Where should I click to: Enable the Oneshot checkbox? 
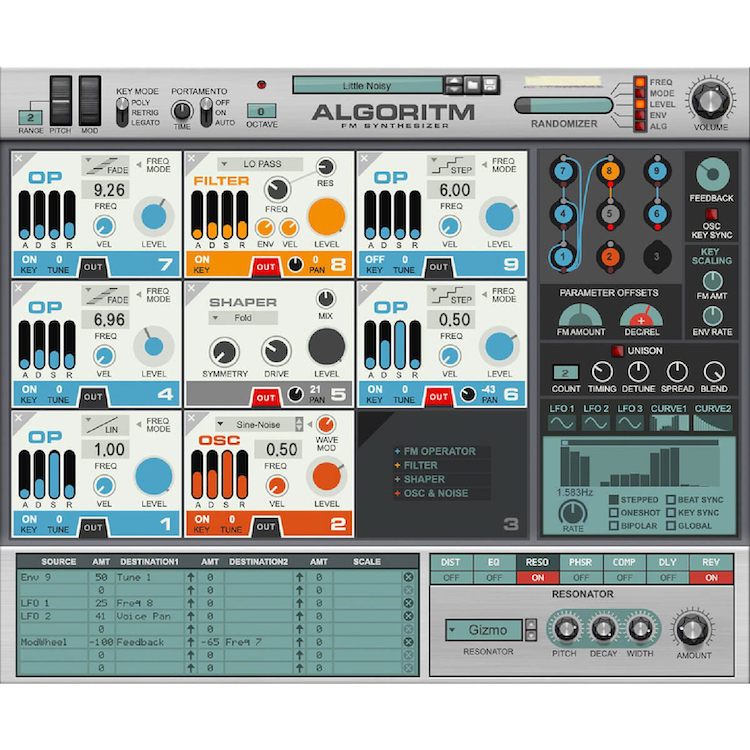(614, 513)
